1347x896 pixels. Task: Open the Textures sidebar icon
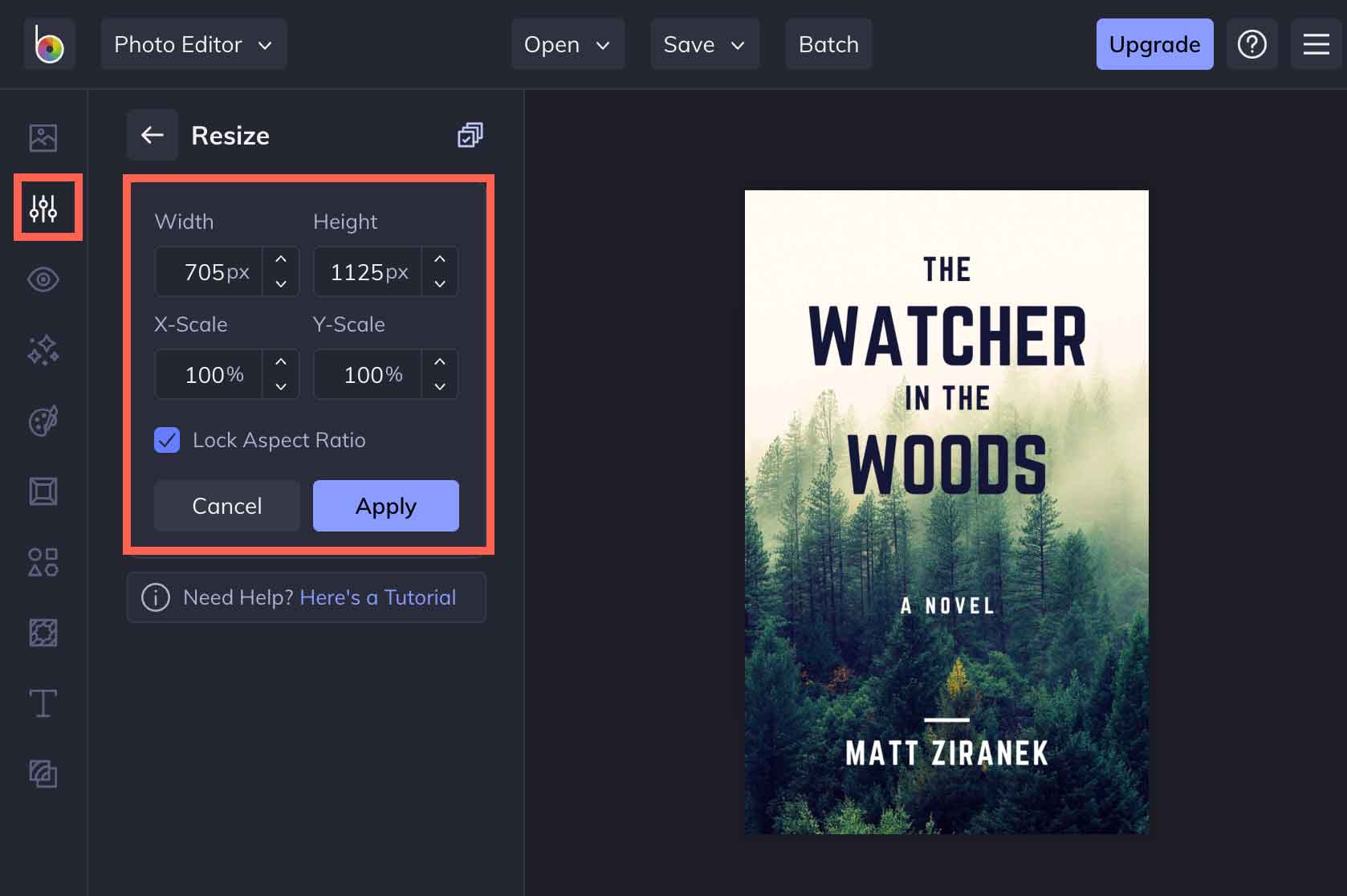point(43,774)
